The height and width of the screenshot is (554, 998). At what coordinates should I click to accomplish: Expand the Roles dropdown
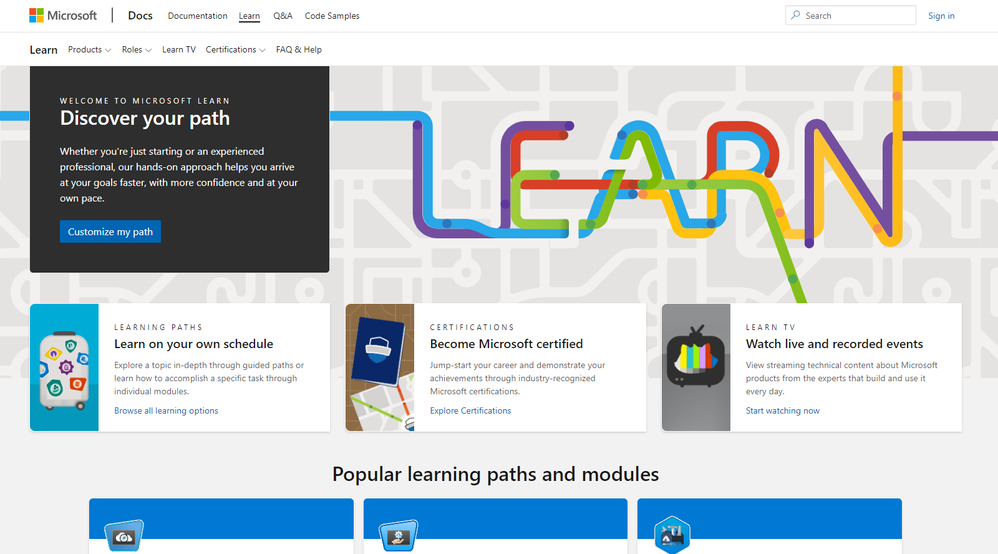click(x=136, y=50)
